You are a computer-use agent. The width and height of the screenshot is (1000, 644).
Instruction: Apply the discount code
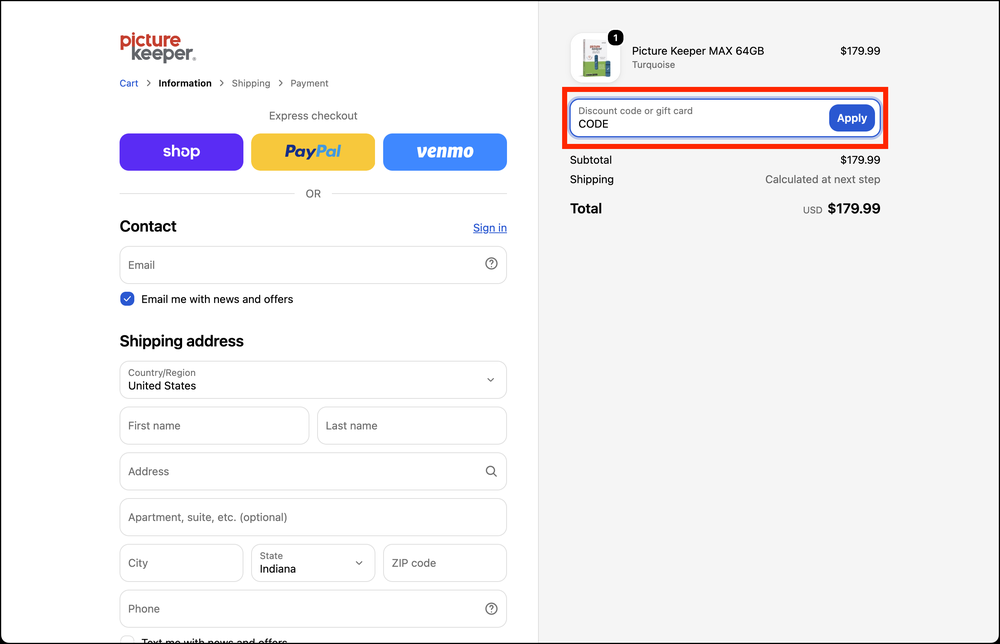pyautogui.click(x=852, y=118)
